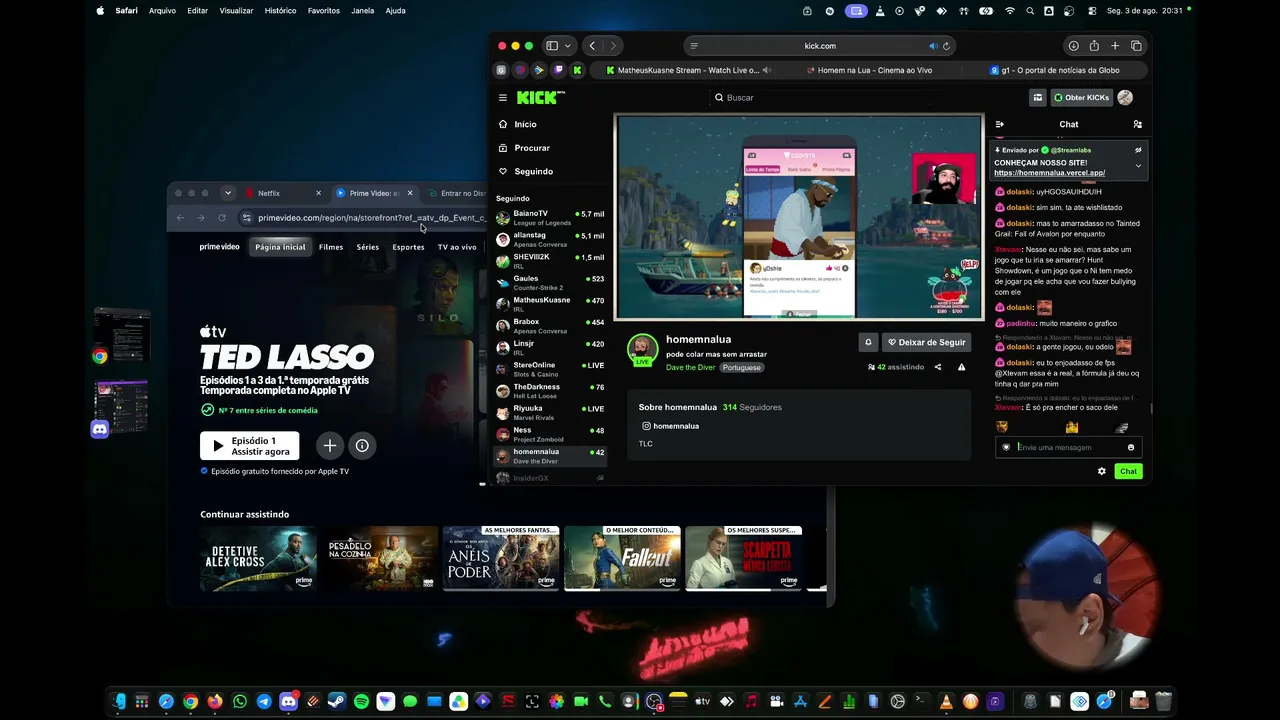Send message with green Chat button
The width and height of the screenshot is (1280, 720).
[x=1128, y=471]
